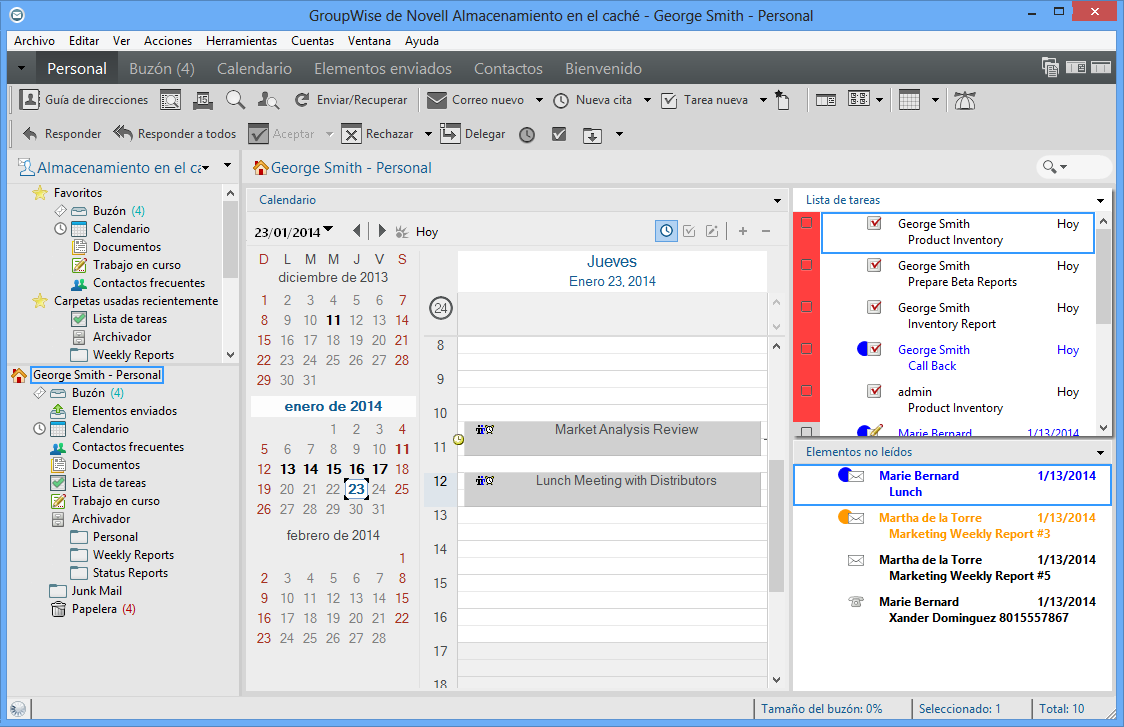
Task: Click the plus icon in calendar header
Action: point(743,231)
